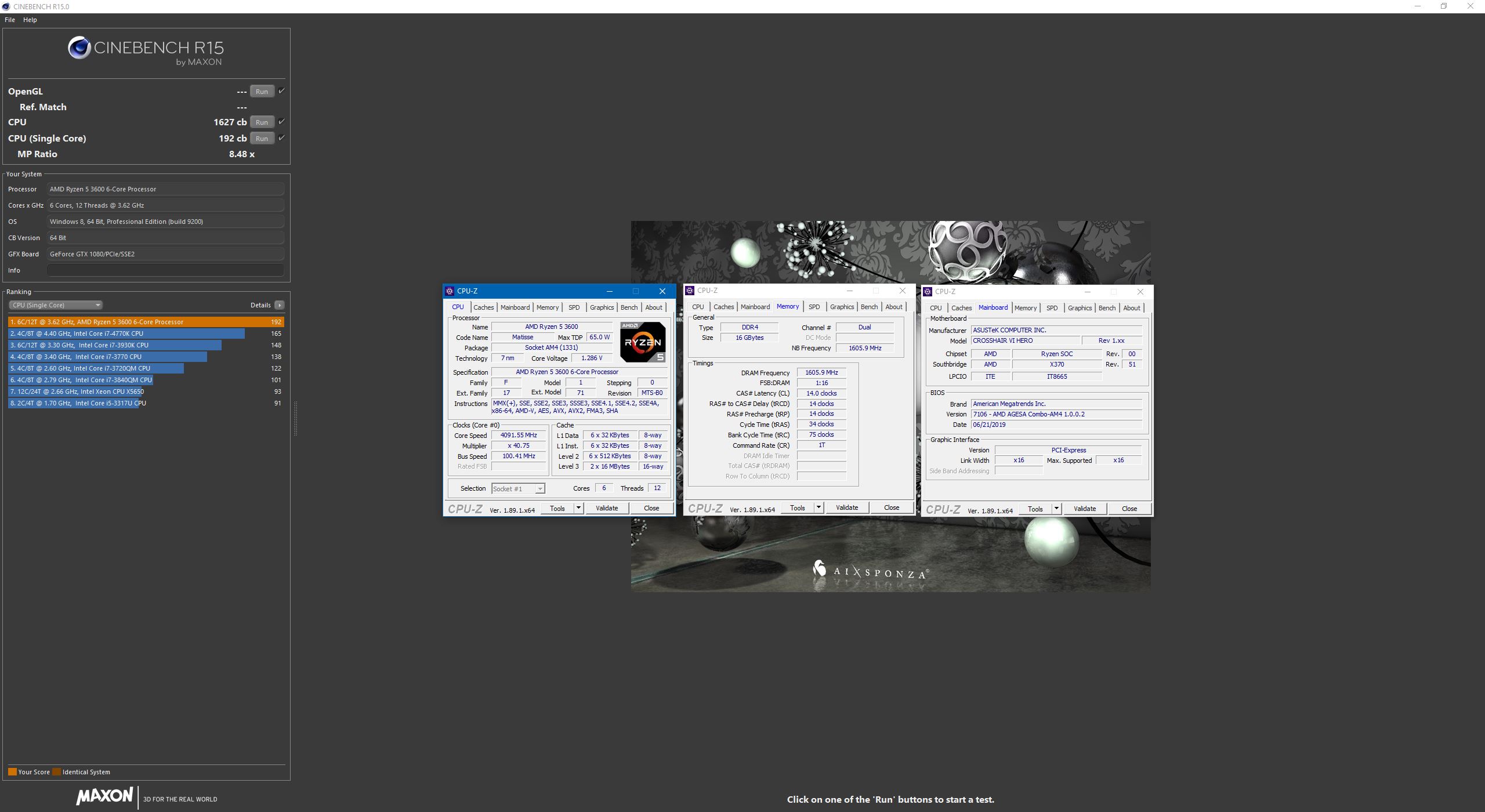Screen dimensions: 1485x812
Task: Close the Memory CPU-Z window with X
Action: [x=902, y=291]
